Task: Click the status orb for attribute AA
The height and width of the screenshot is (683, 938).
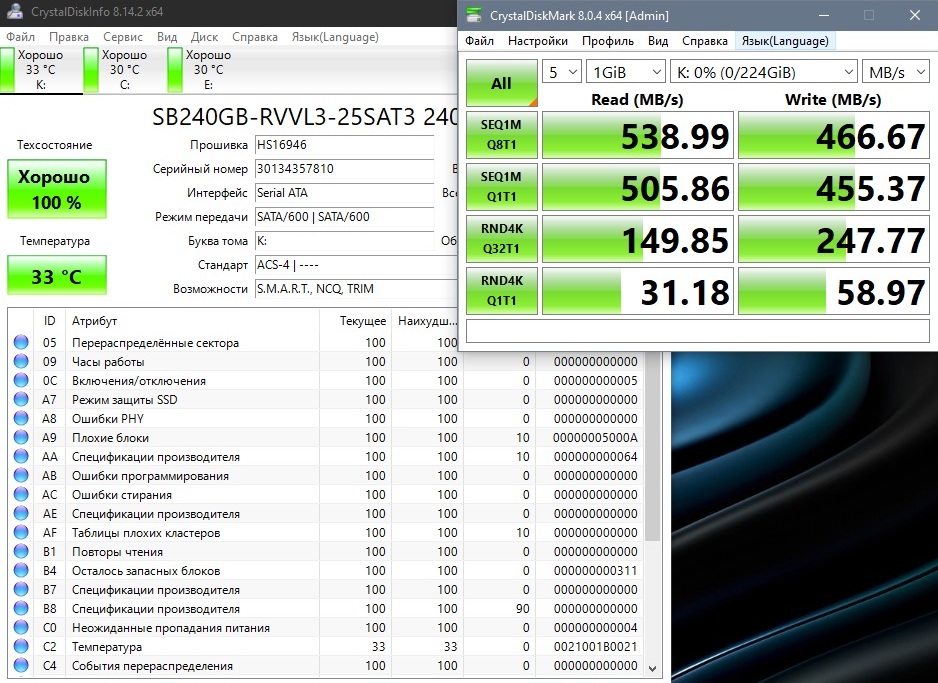Action: pyautogui.click(x=21, y=456)
